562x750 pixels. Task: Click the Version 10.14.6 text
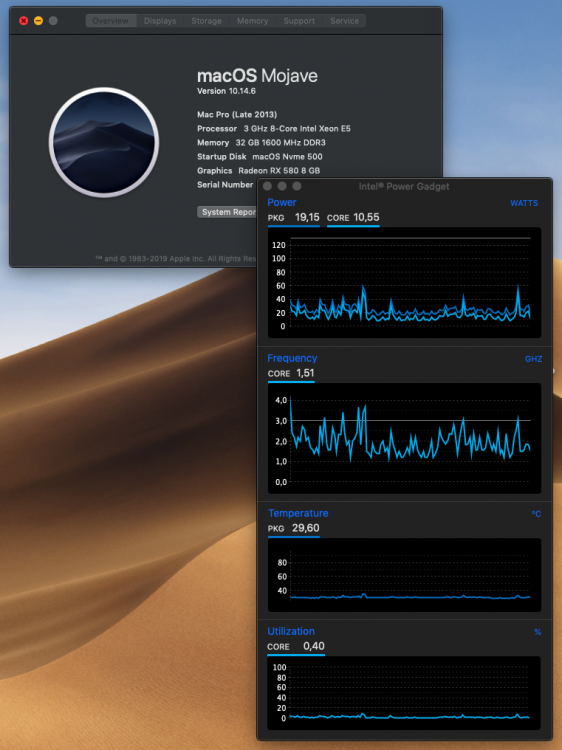[x=226, y=91]
